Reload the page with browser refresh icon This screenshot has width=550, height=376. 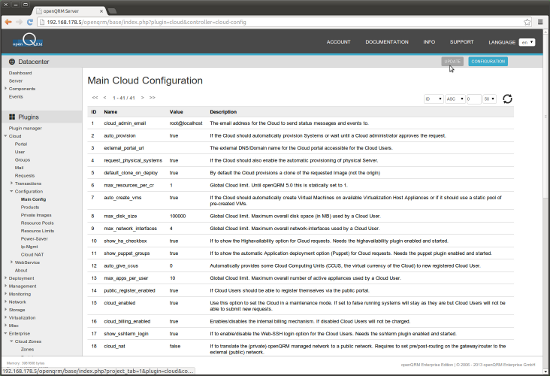(x=30, y=22)
